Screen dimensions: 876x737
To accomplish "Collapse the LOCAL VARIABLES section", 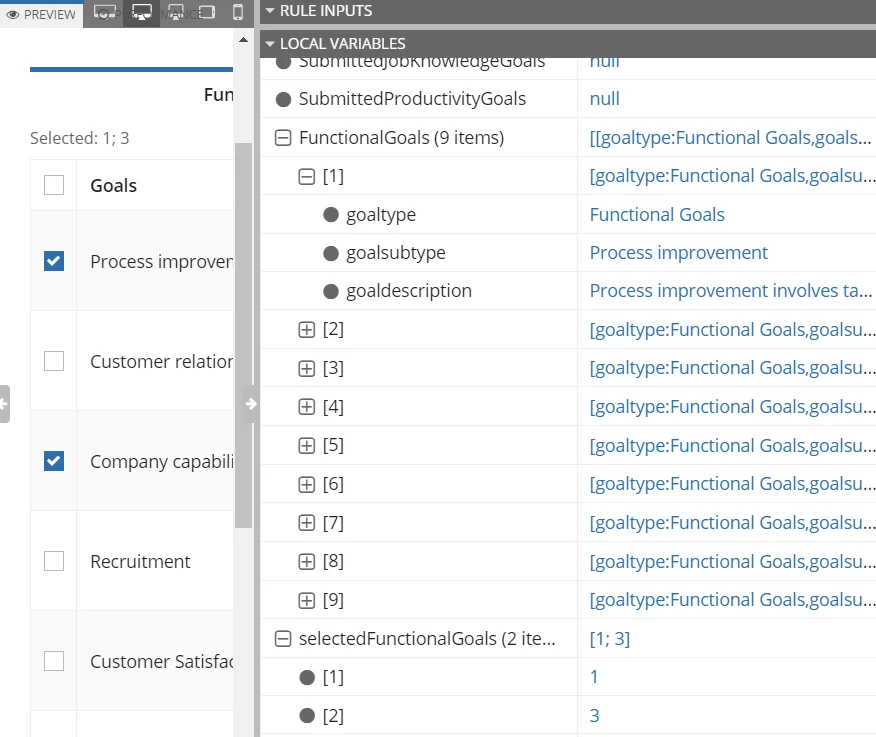I will click(270, 44).
